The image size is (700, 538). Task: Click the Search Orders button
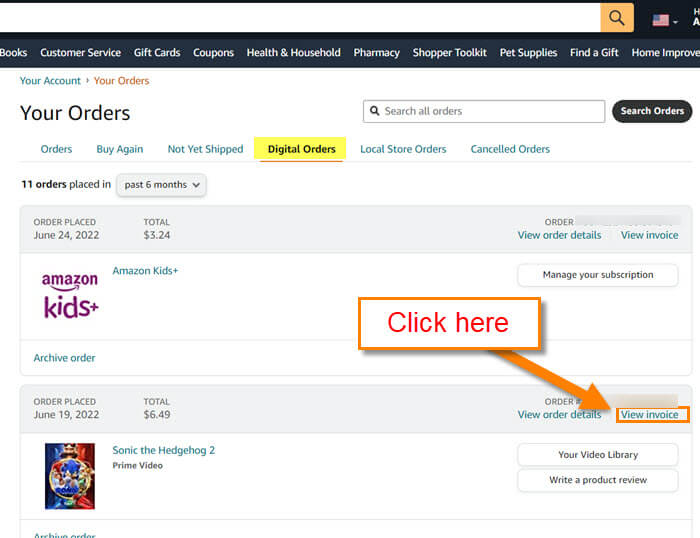(x=652, y=111)
